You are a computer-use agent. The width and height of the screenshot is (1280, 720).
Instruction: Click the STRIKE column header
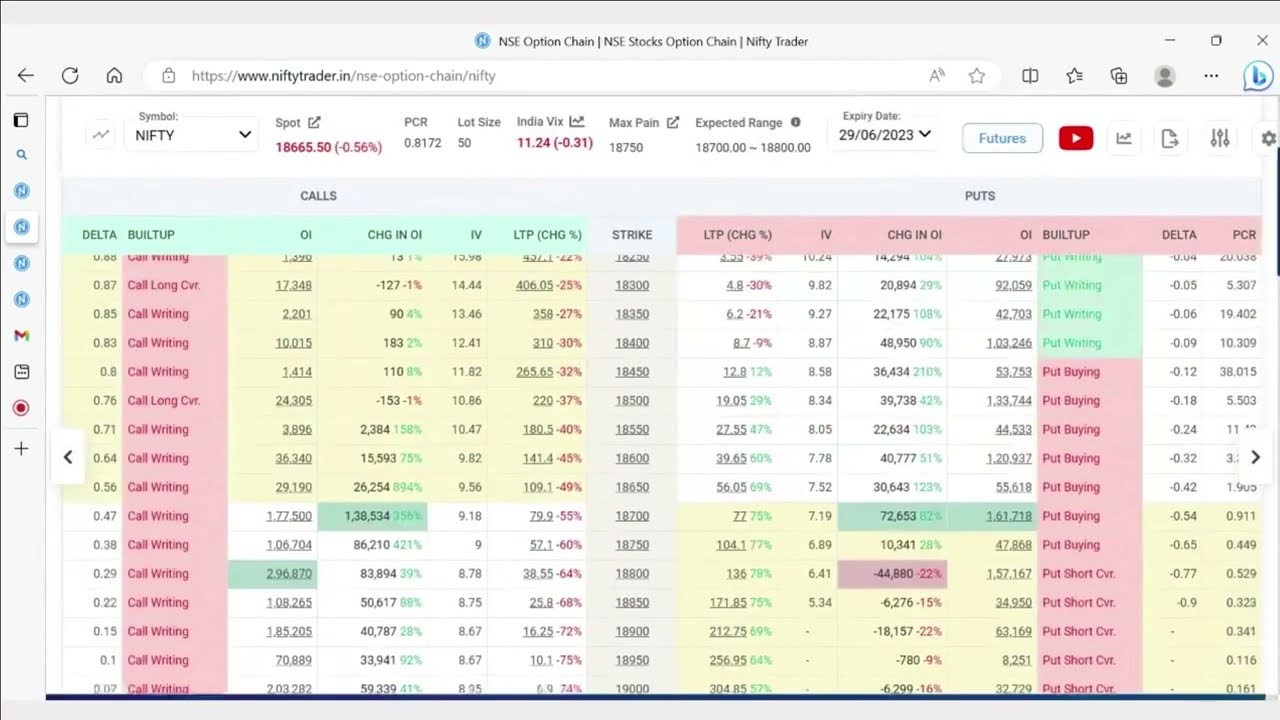(632, 235)
